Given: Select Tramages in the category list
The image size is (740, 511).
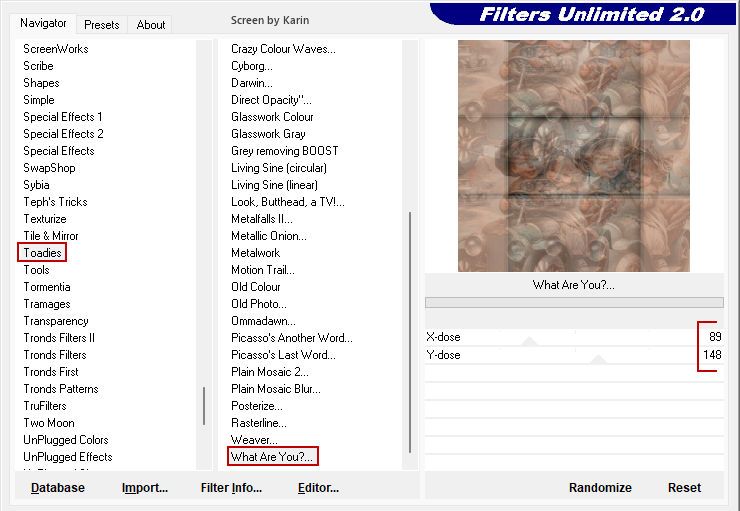Looking at the screenshot, I should pos(47,304).
